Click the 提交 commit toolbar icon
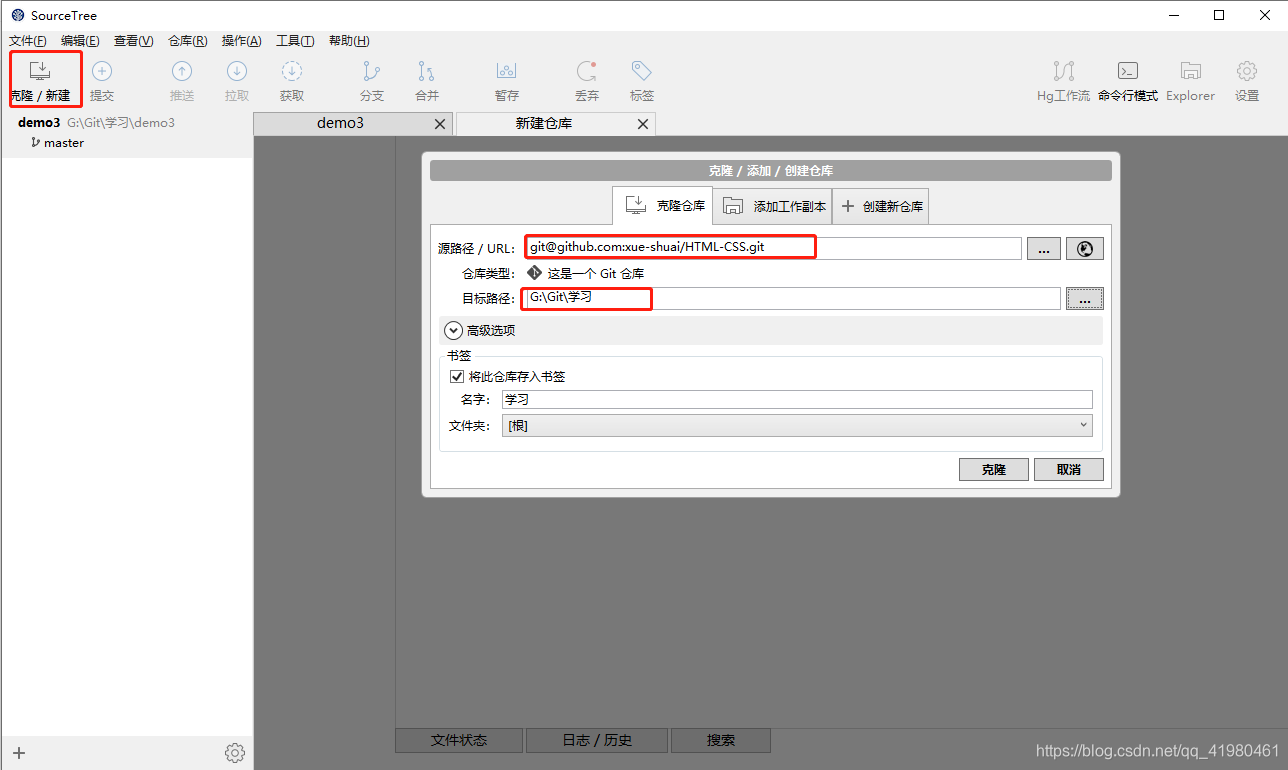 [x=102, y=71]
